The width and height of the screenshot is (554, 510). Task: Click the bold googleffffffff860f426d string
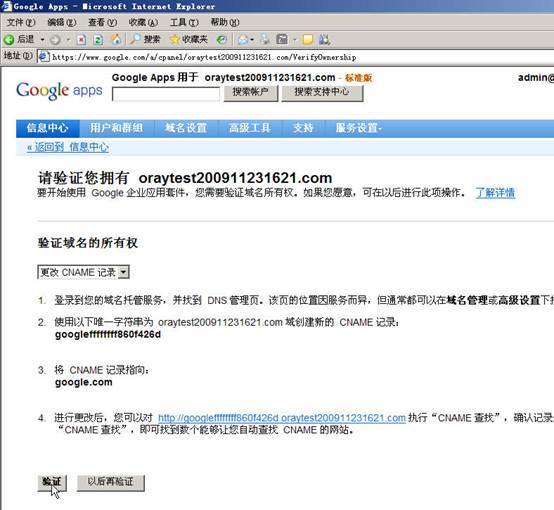108,335
